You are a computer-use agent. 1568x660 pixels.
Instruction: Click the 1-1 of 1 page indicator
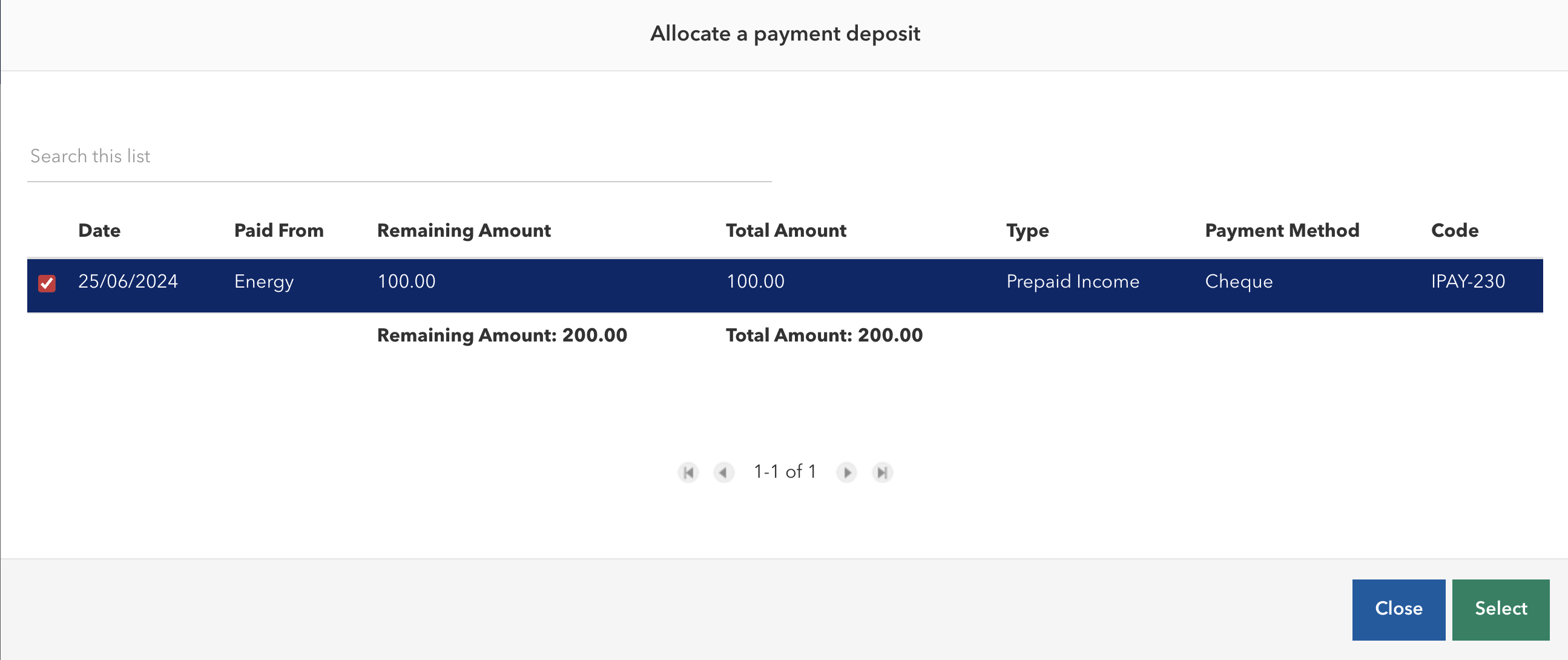785,472
